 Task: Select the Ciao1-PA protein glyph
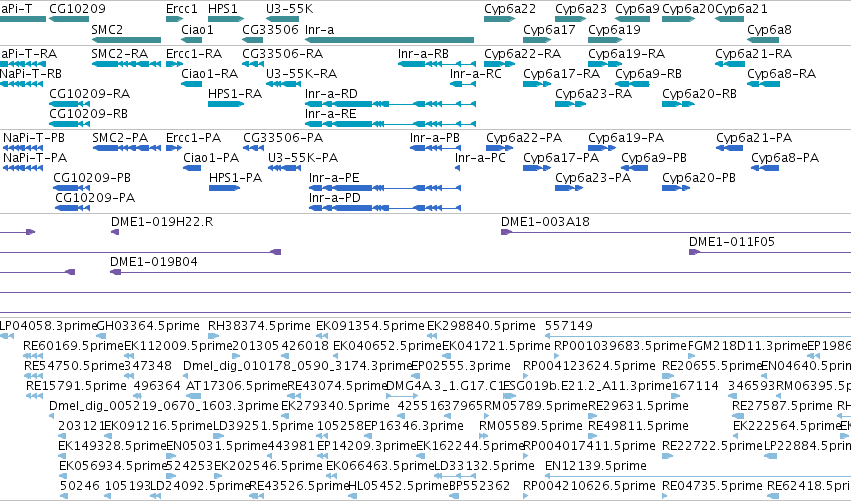192,168
